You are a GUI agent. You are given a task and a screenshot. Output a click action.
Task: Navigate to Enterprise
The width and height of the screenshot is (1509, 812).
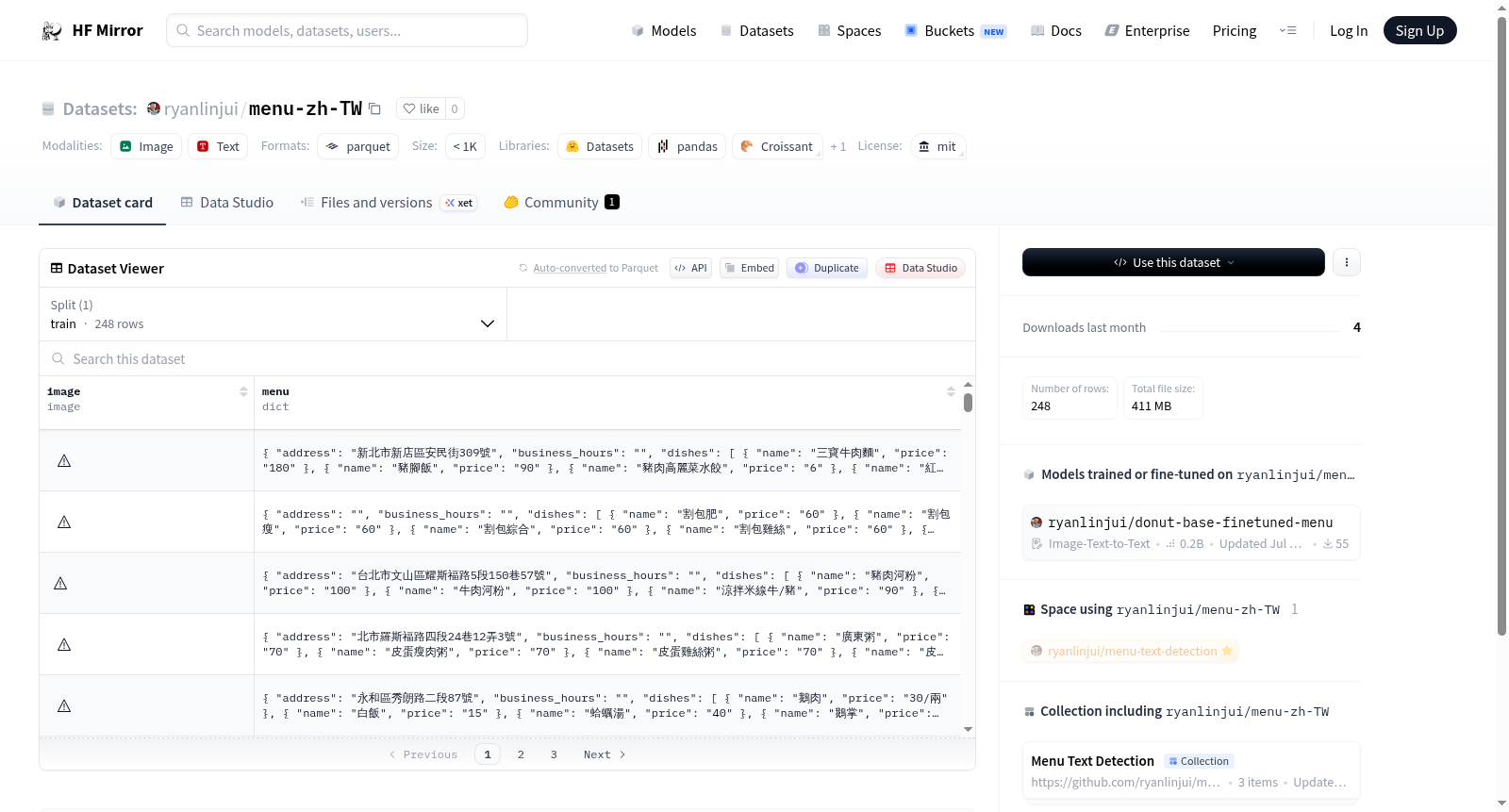(1147, 31)
